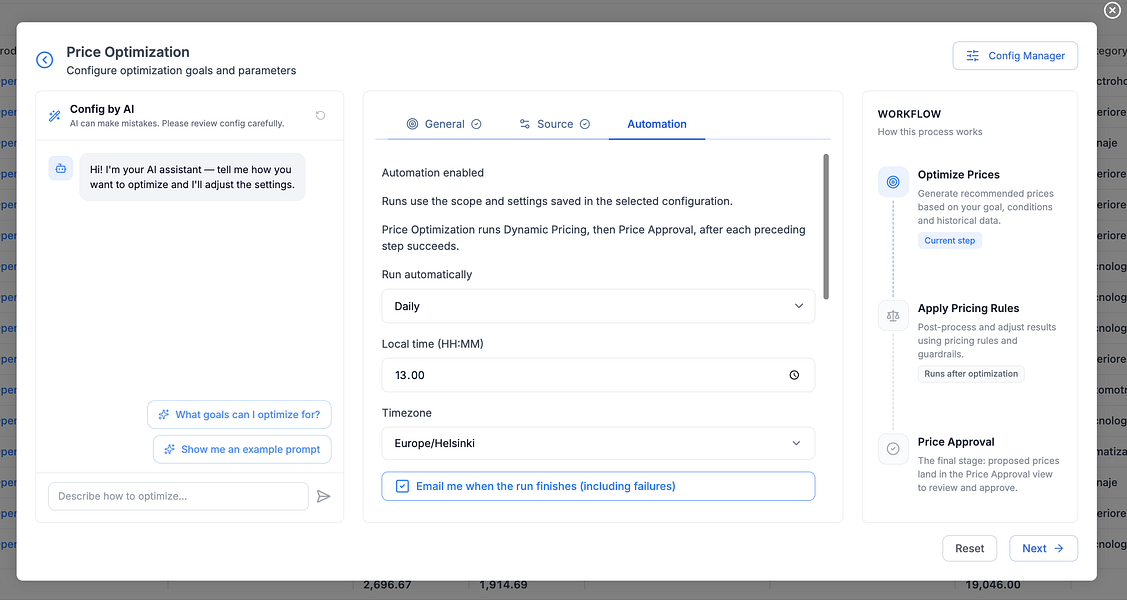1127x600 pixels.
Task: Click the Price Approval check circle icon
Action: point(893,448)
